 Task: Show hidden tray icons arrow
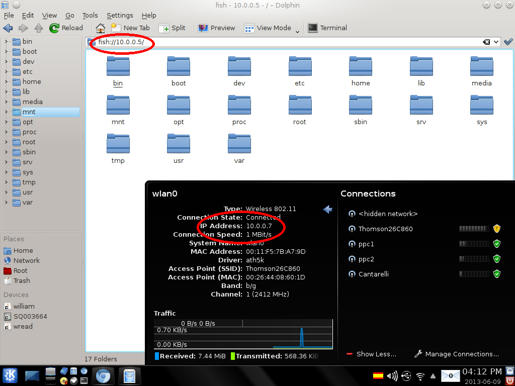tap(433, 376)
